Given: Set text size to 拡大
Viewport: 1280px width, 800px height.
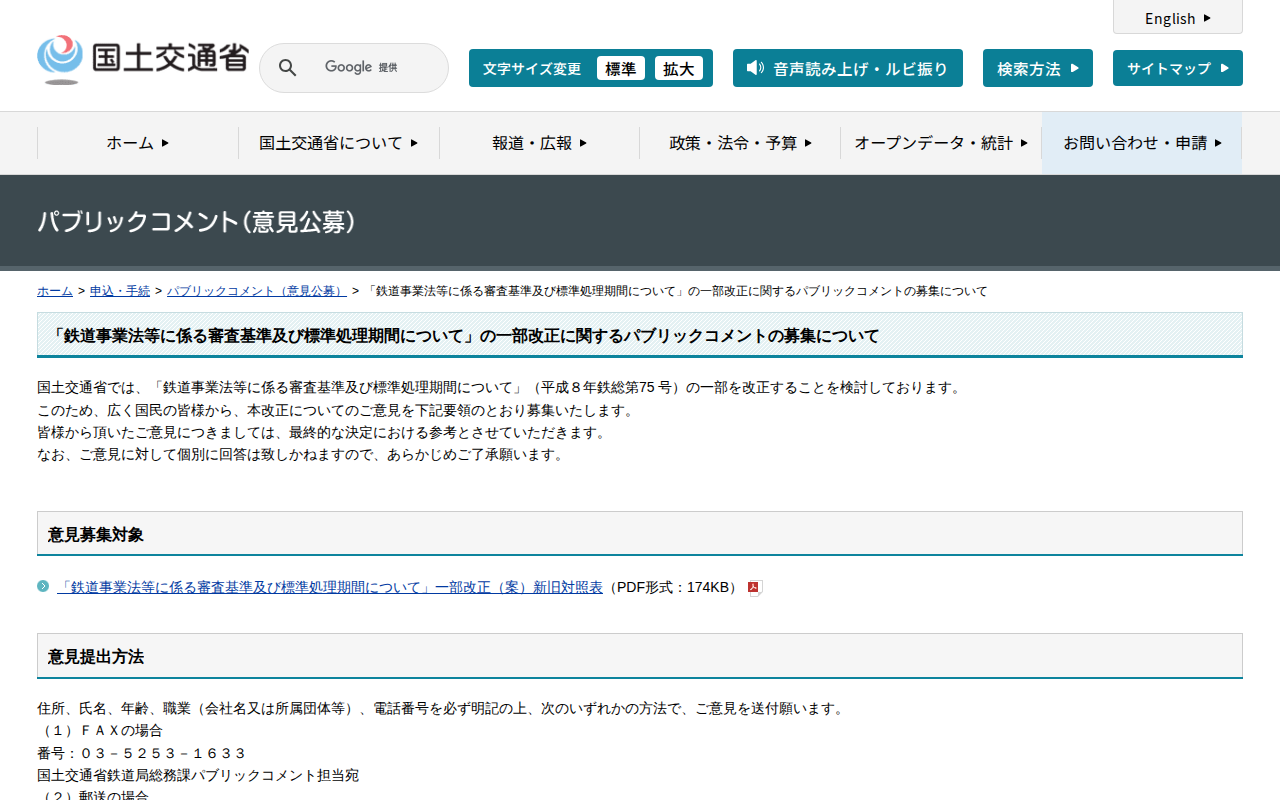Looking at the screenshot, I should (678, 68).
